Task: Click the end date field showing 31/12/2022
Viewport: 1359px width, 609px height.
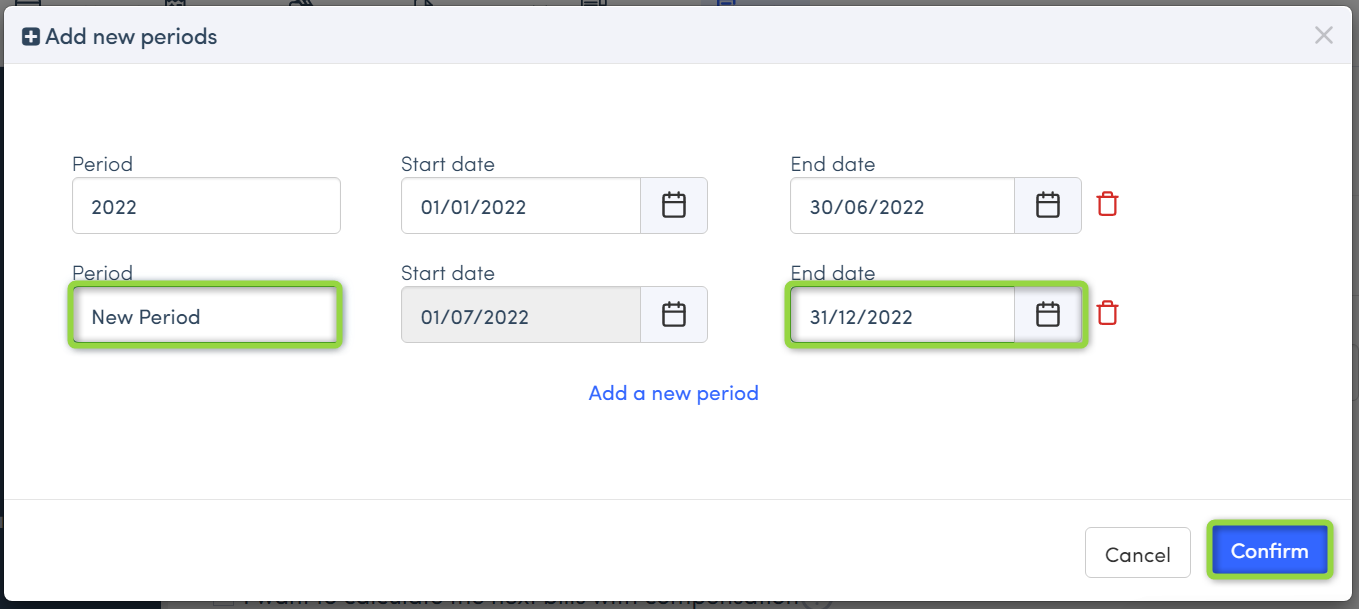Action: click(x=902, y=316)
